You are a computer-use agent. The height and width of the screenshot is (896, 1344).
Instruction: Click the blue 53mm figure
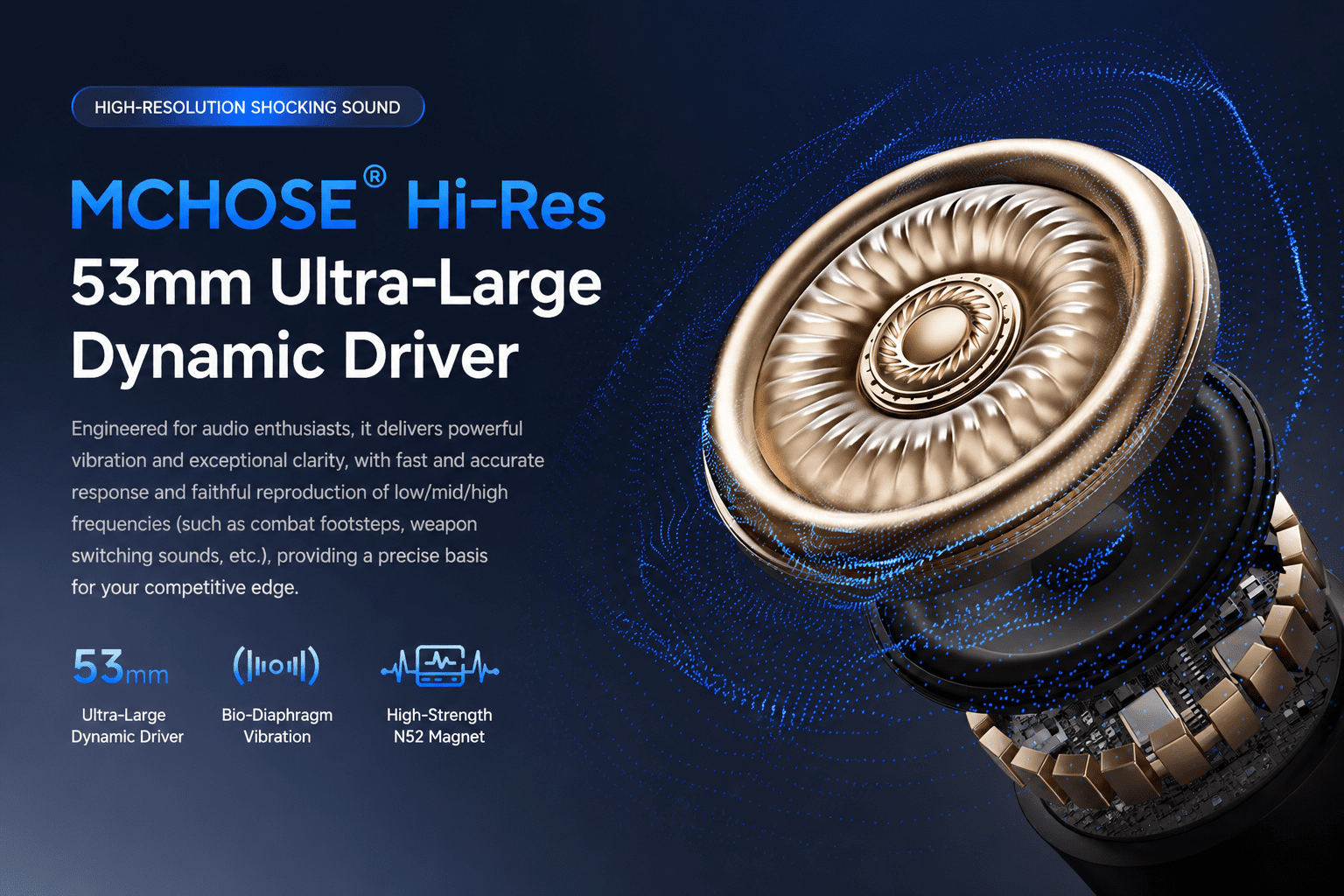tap(121, 667)
